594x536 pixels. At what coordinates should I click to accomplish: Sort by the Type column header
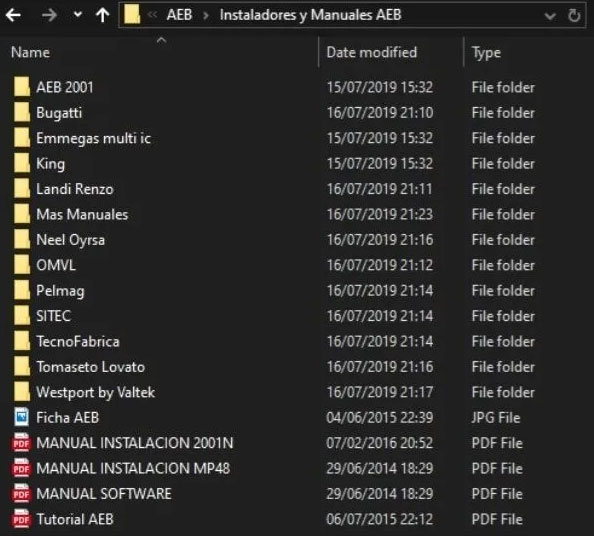[x=486, y=53]
